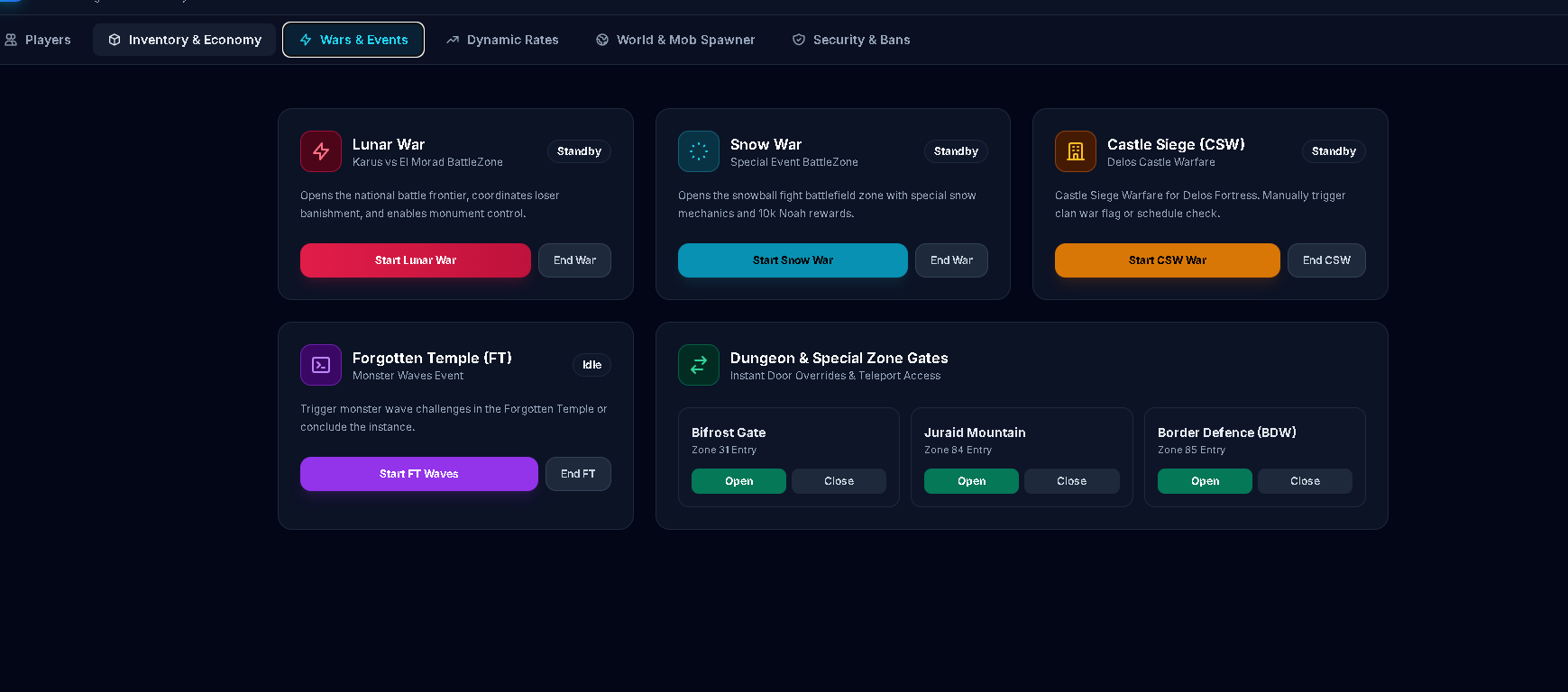Click the Wars & Events bolt icon
1568x692 pixels.
(x=306, y=40)
